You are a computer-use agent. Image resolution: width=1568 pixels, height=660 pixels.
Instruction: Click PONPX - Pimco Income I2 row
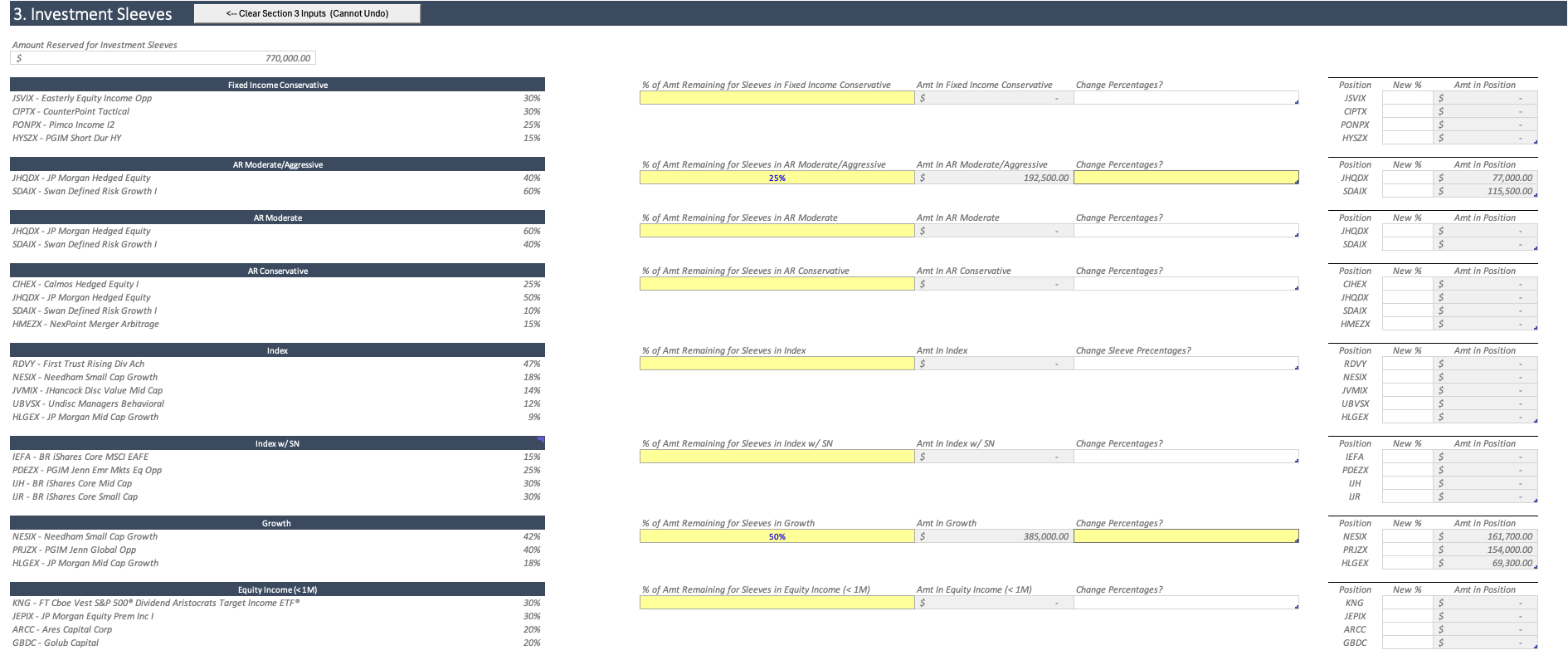pos(277,125)
